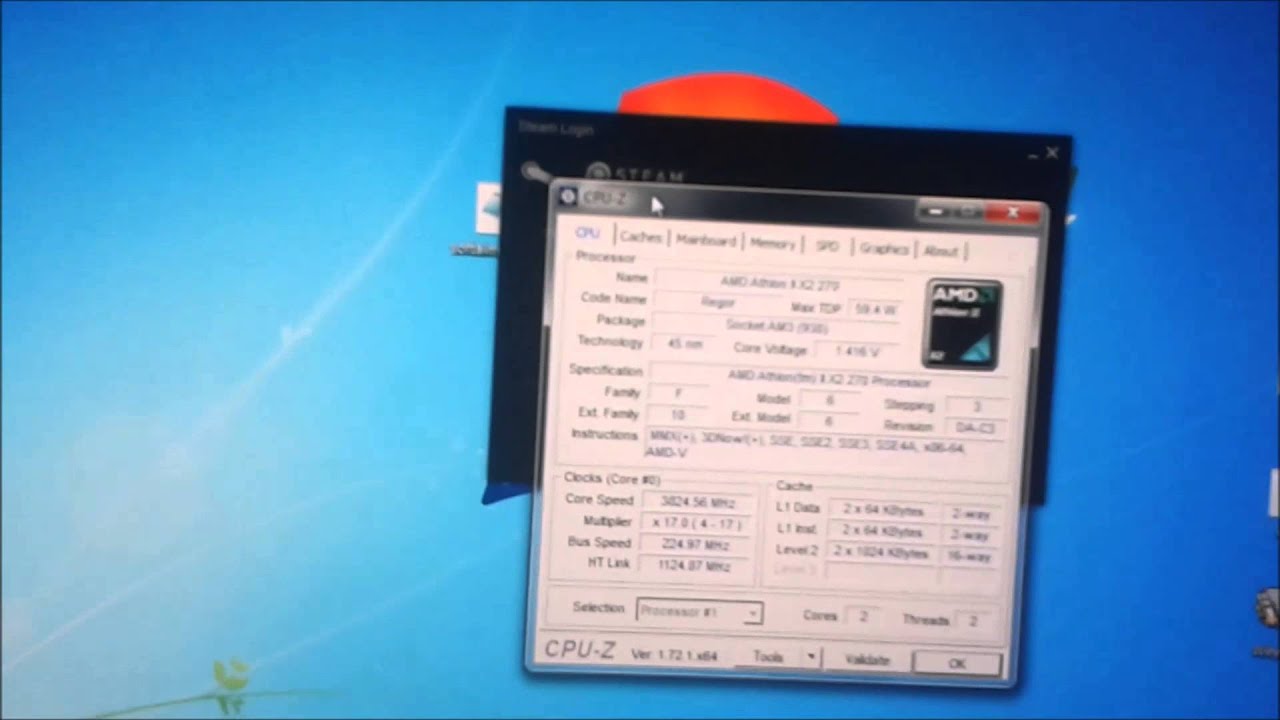Click the CPU-Z title bar application icon
Viewport: 1280px width, 720px height.
tap(568, 196)
